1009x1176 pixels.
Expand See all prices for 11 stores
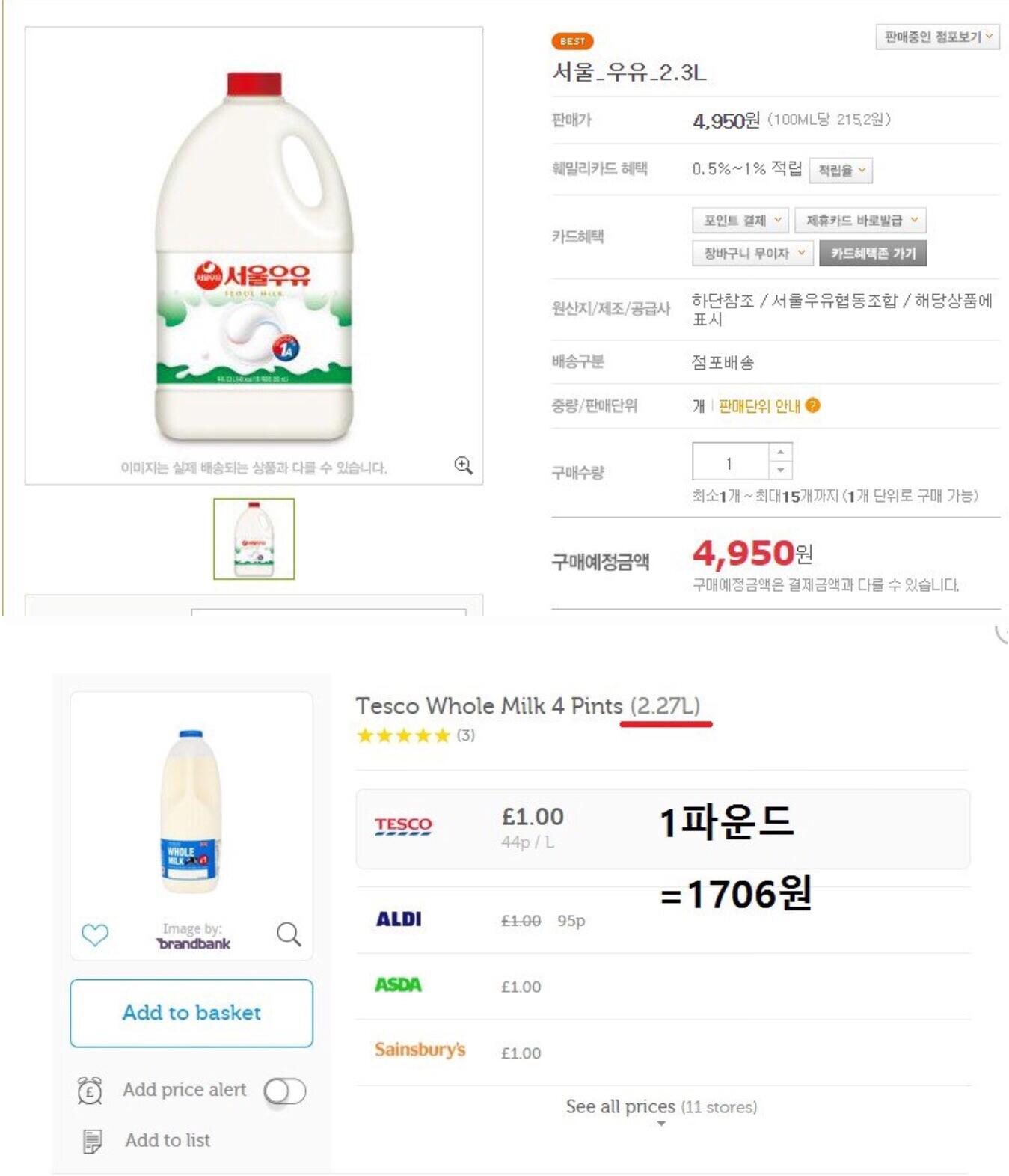pos(660,1109)
